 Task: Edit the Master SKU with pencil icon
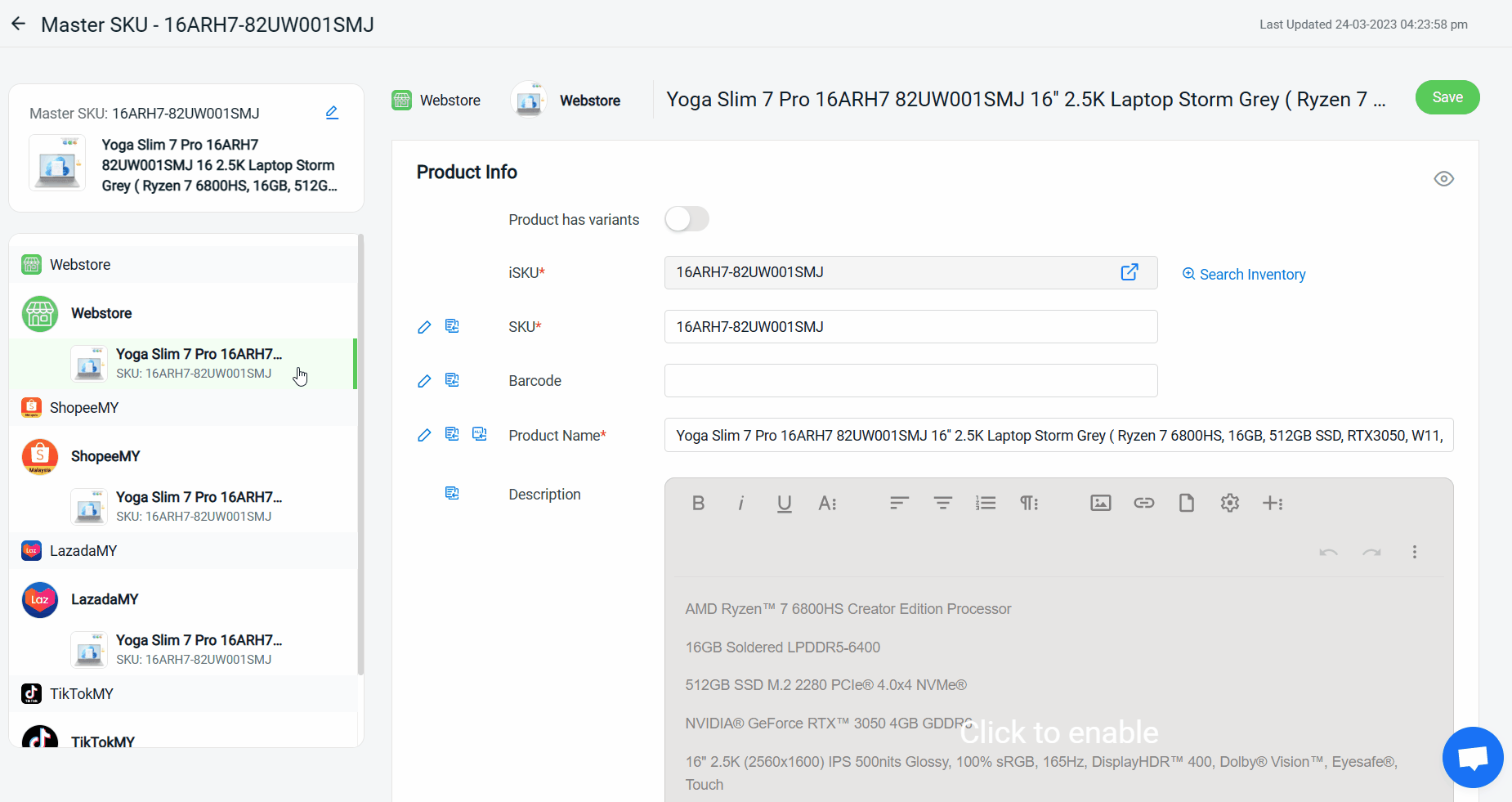click(x=332, y=113)
